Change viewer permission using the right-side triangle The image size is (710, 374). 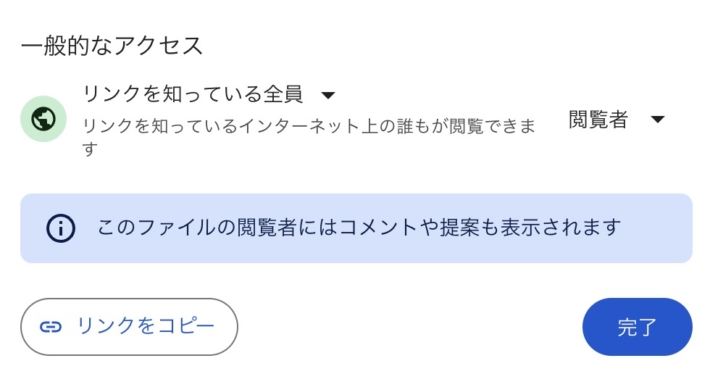tap(657, 120)
